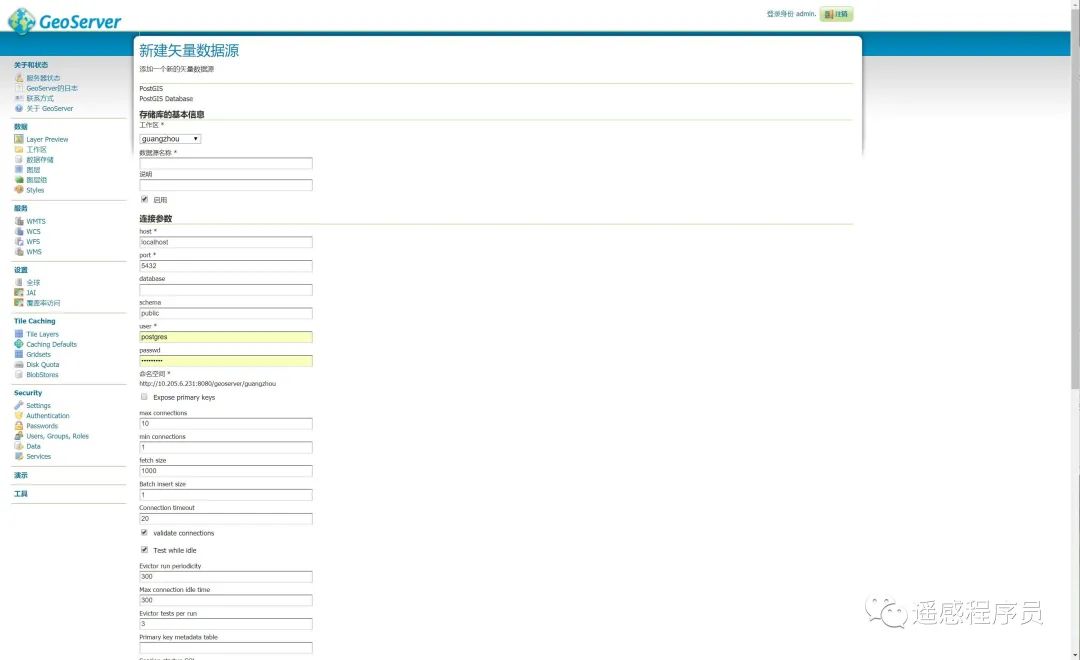Click the schema field with public

(x=226, y=313)
